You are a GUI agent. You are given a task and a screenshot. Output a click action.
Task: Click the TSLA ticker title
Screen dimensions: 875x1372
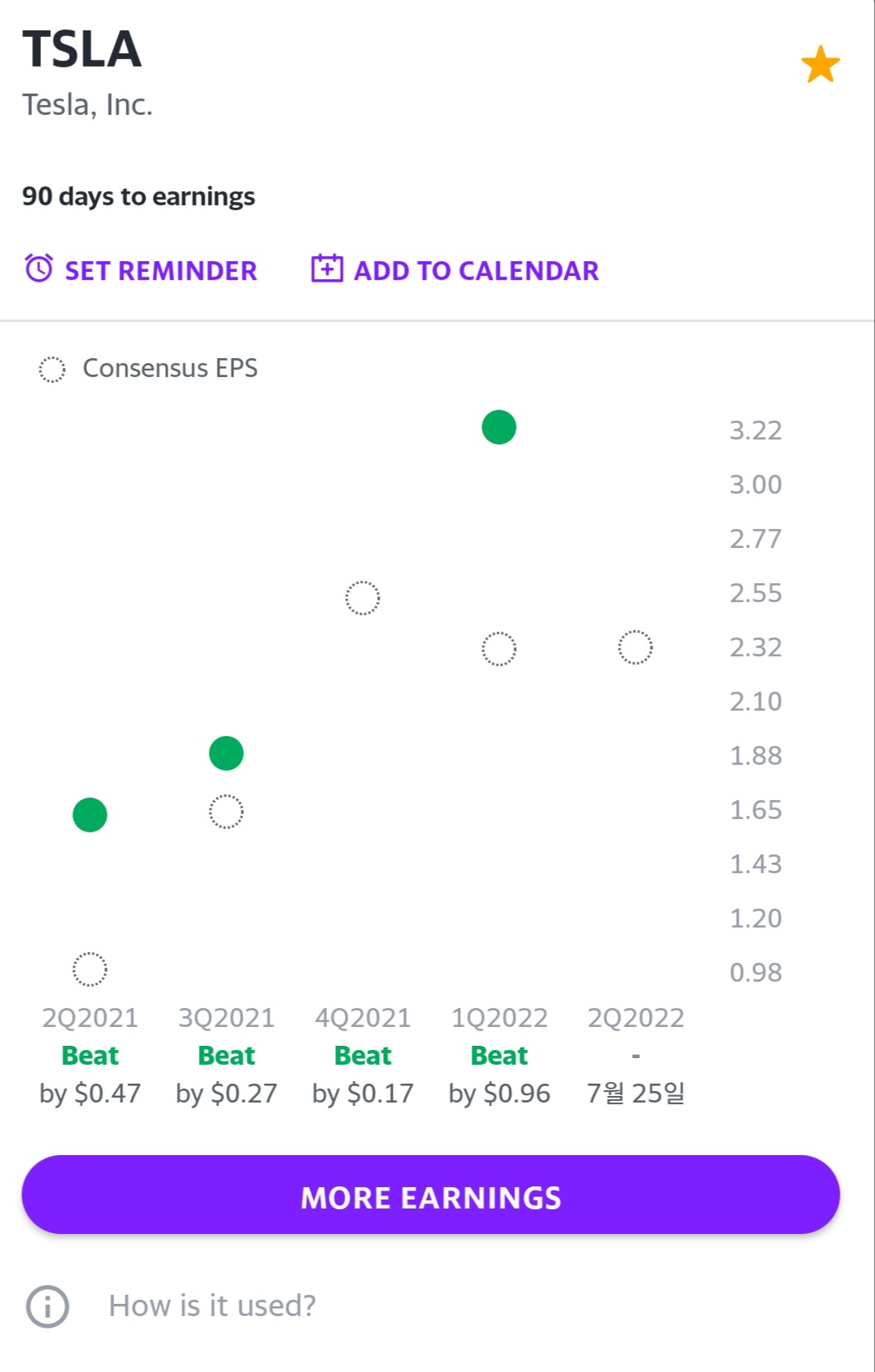coord(82,49)
